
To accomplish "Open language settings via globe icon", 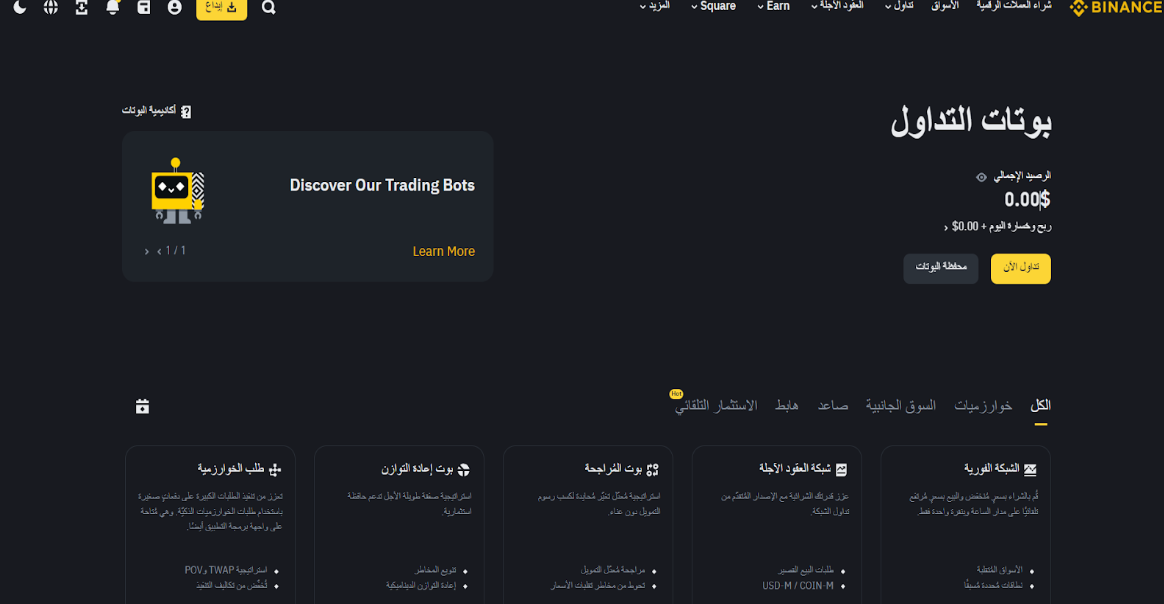I will coord(50,7).
